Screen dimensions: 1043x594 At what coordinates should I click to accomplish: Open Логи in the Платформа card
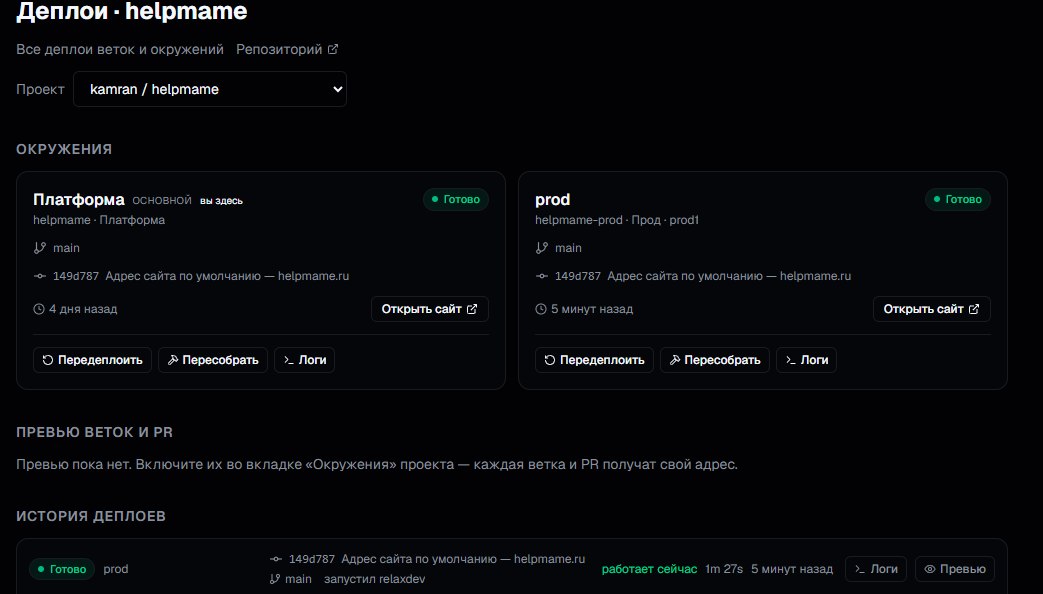(305, 360)
